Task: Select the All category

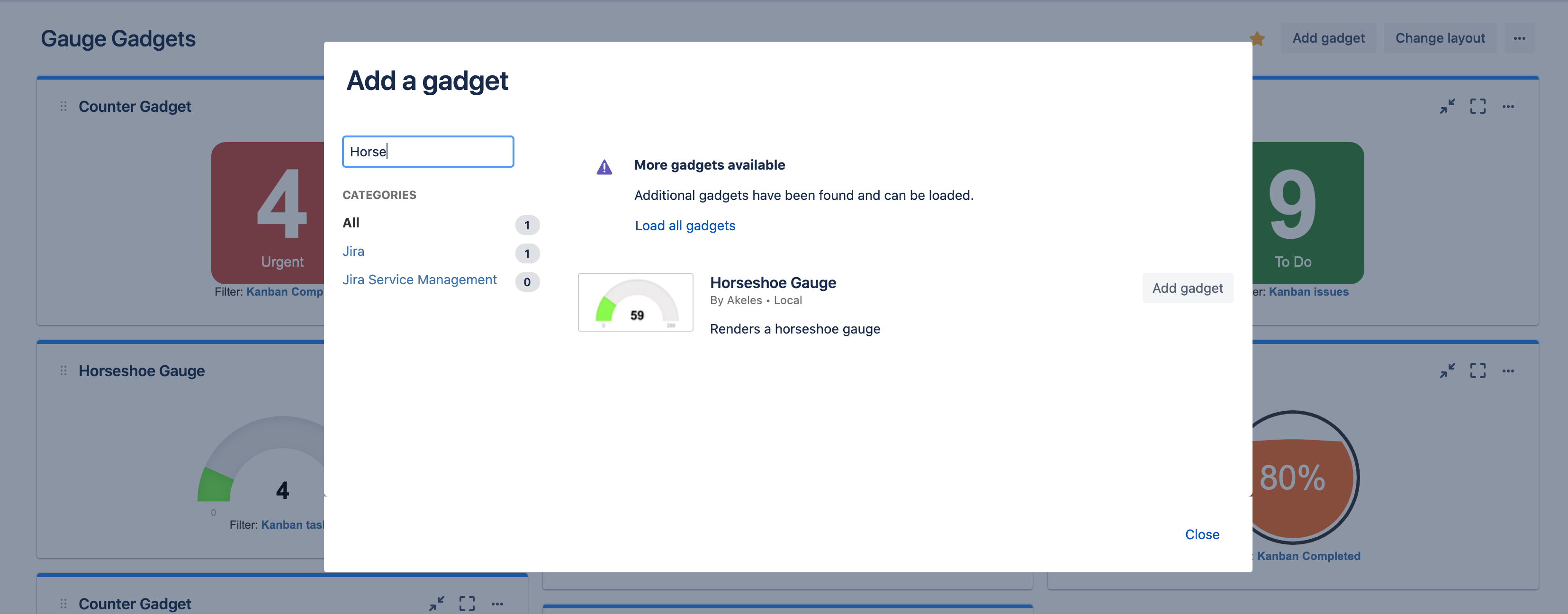Action: click(x=351, y=223)
